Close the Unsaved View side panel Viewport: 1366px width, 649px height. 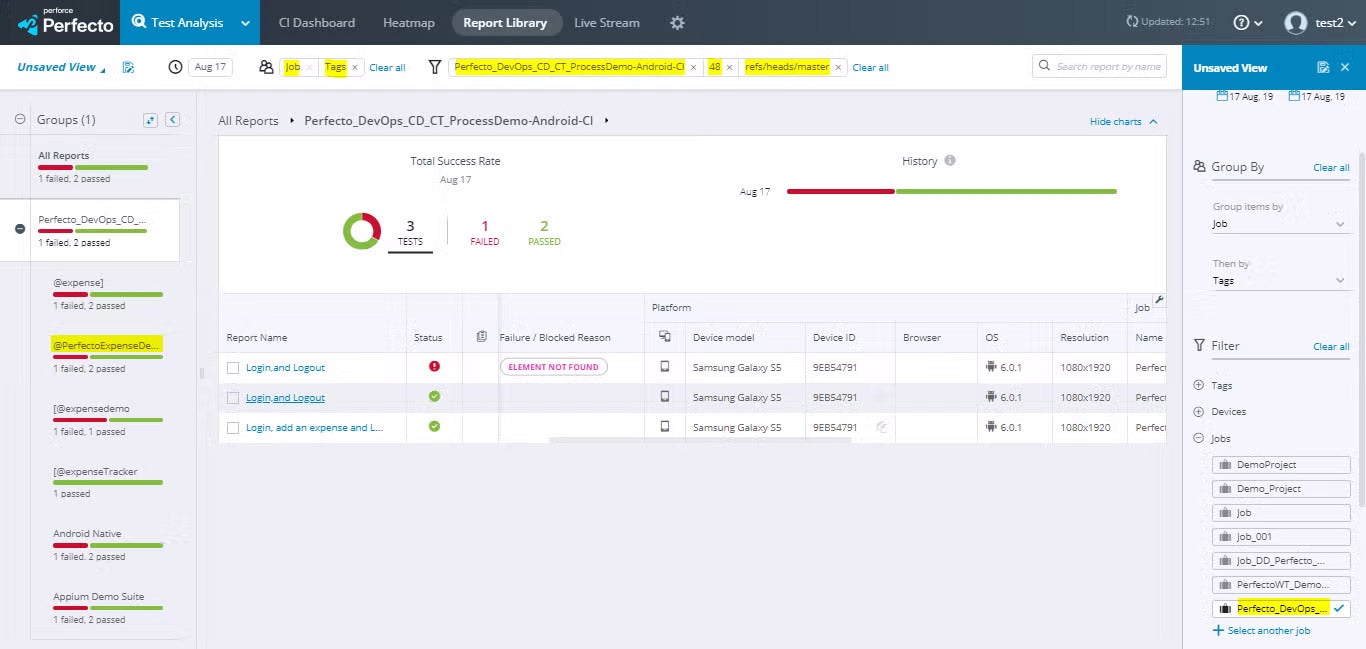1345,67
